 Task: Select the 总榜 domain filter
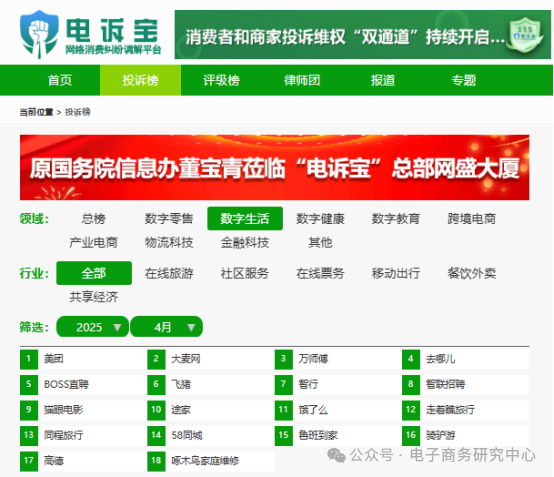pos(93,219)
